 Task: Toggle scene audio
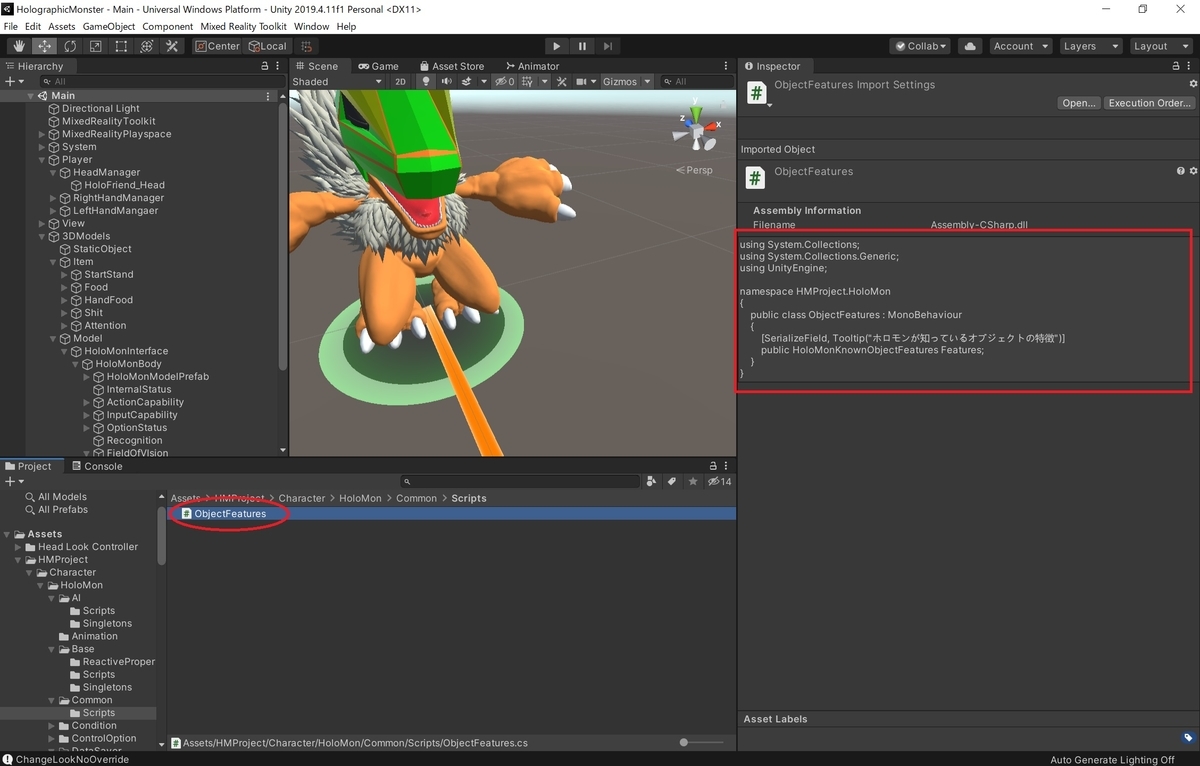[446, 82]
